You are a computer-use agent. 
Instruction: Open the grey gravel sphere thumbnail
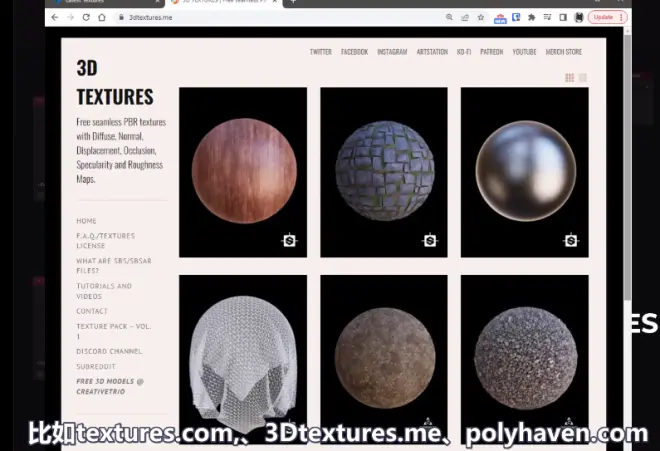point(525,358)
